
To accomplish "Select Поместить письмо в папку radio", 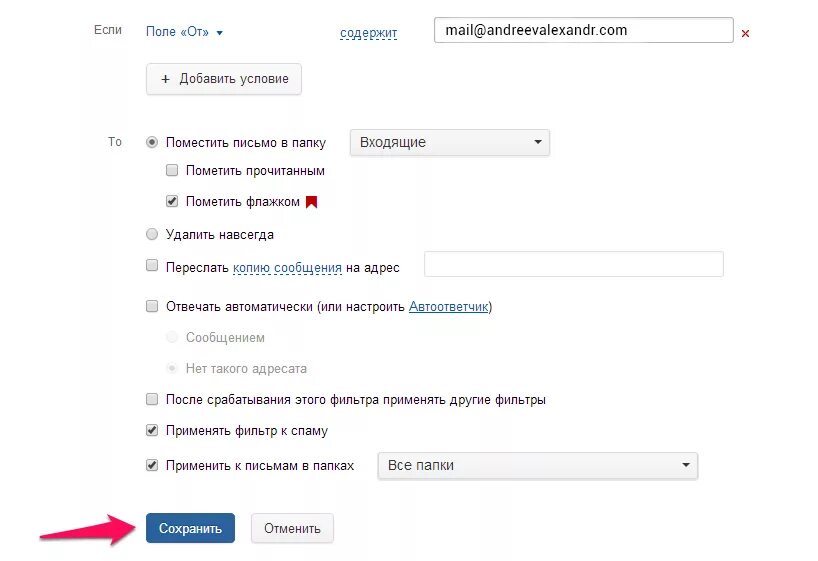I will [x=152, y=142].
